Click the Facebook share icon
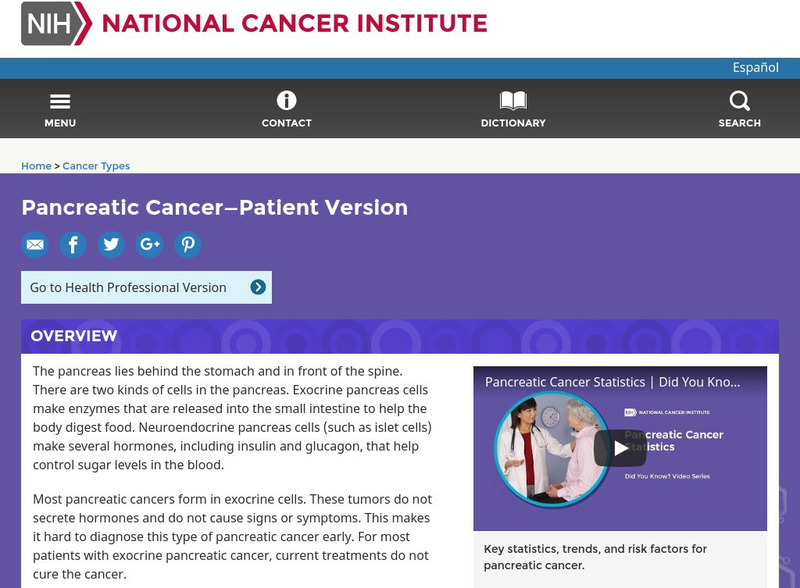Image resolution: width=800 pixels, height=588 pixels. (x=74, y=243)
